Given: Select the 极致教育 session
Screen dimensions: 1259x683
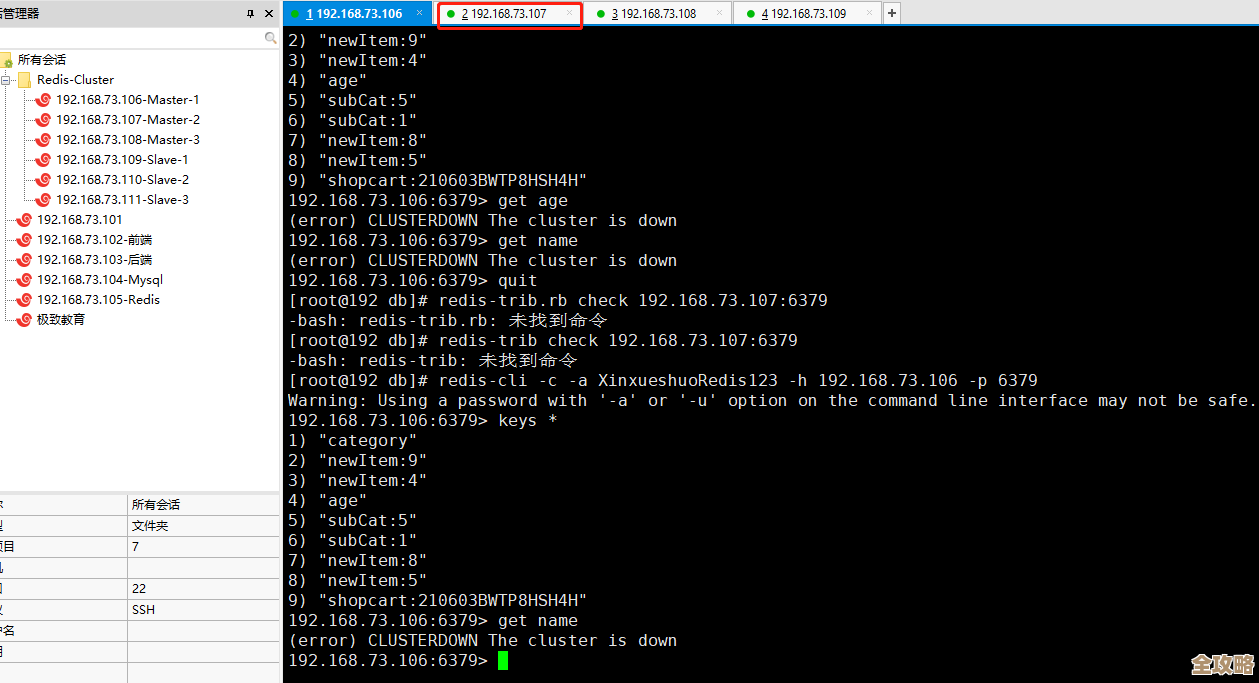Looking at the screenshot, I should pyautogui.click(x=61, y=320).
